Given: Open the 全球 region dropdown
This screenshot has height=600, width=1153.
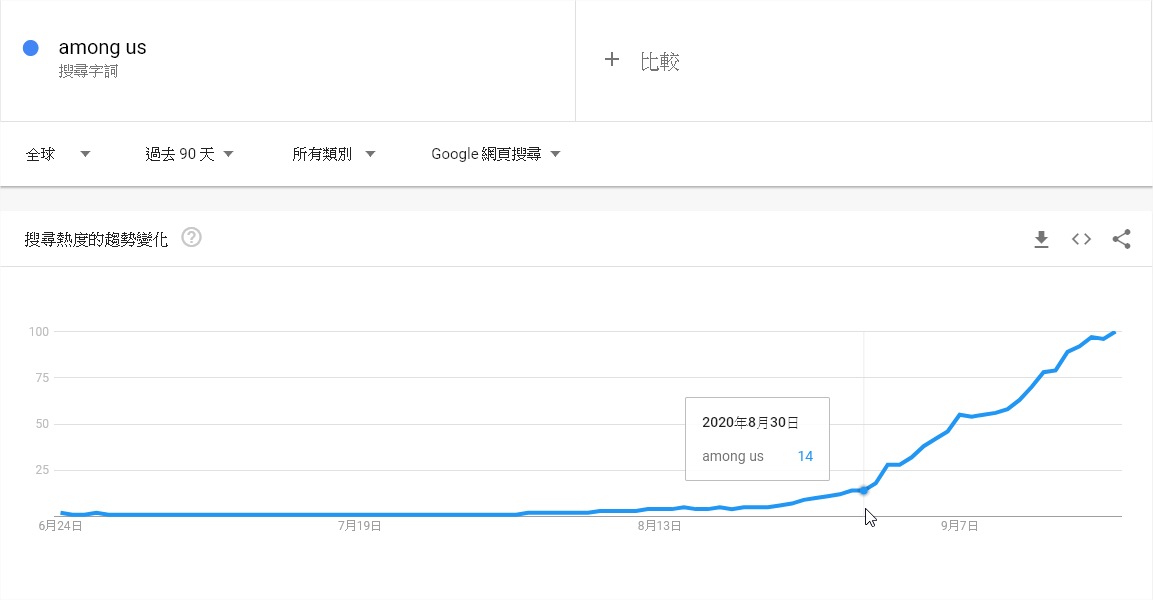Looking at the screenshot, I should [x=58, y=154].
